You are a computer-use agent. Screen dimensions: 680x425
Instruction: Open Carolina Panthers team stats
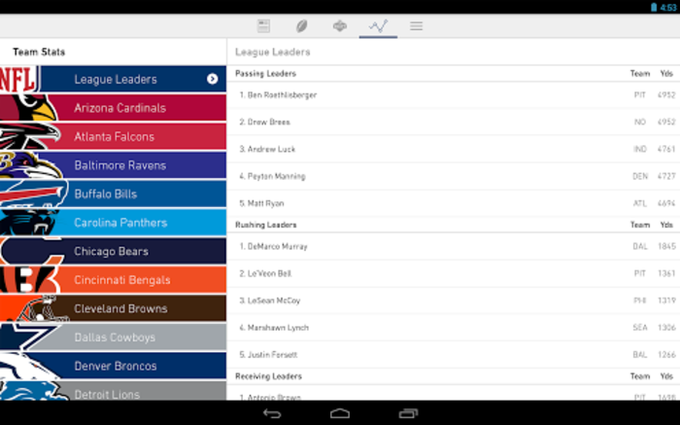click(x=113, y=222)
